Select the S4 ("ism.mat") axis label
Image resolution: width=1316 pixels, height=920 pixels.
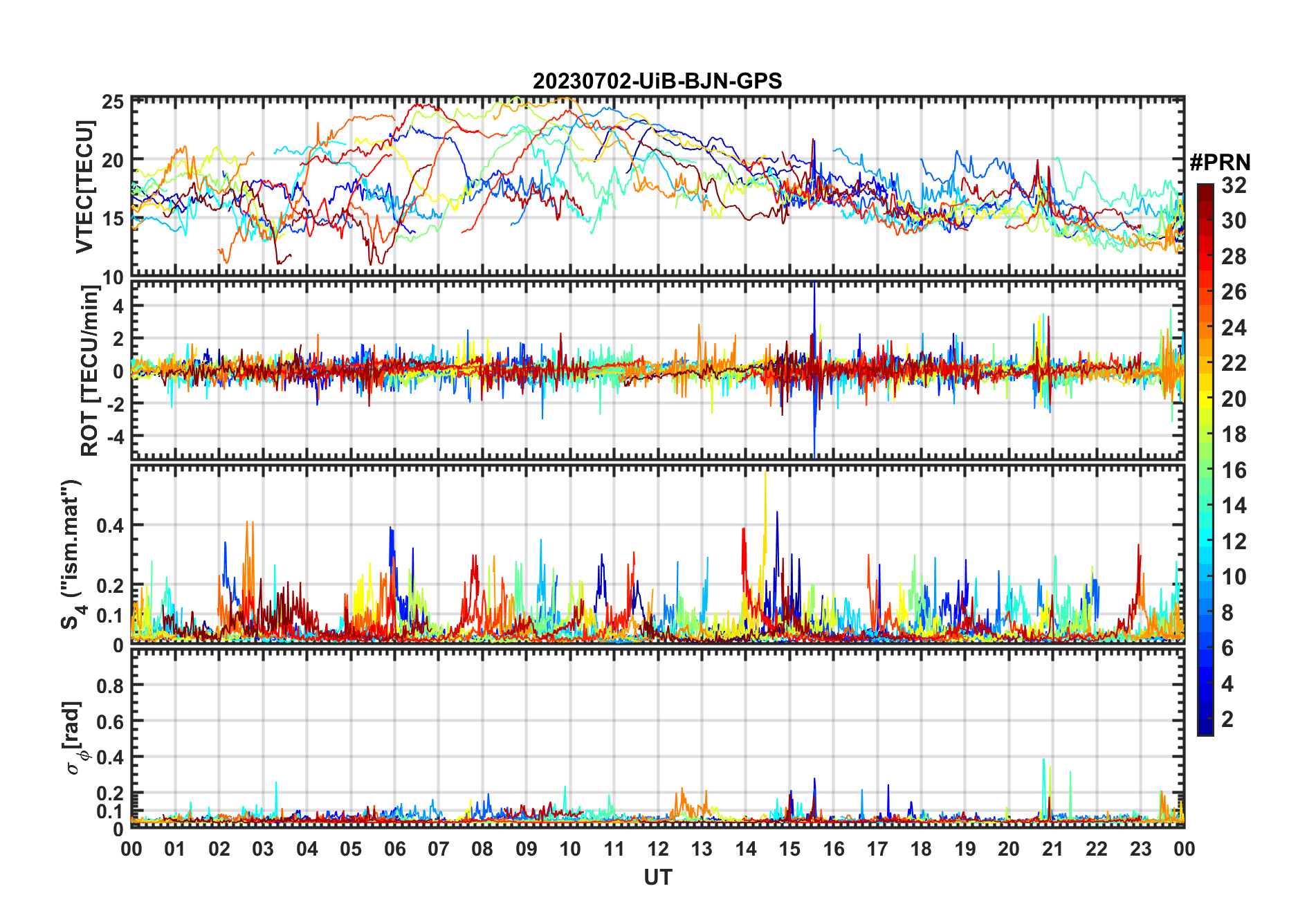click(x=71, y=553)
